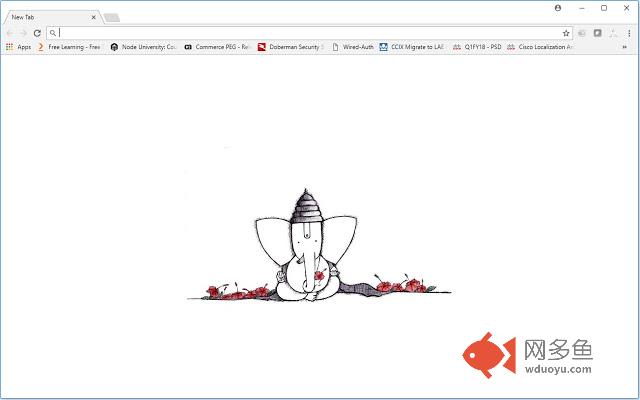Open the Wired-Auth bookmark
The image size is (640, 400).
(x=353, y=47)
